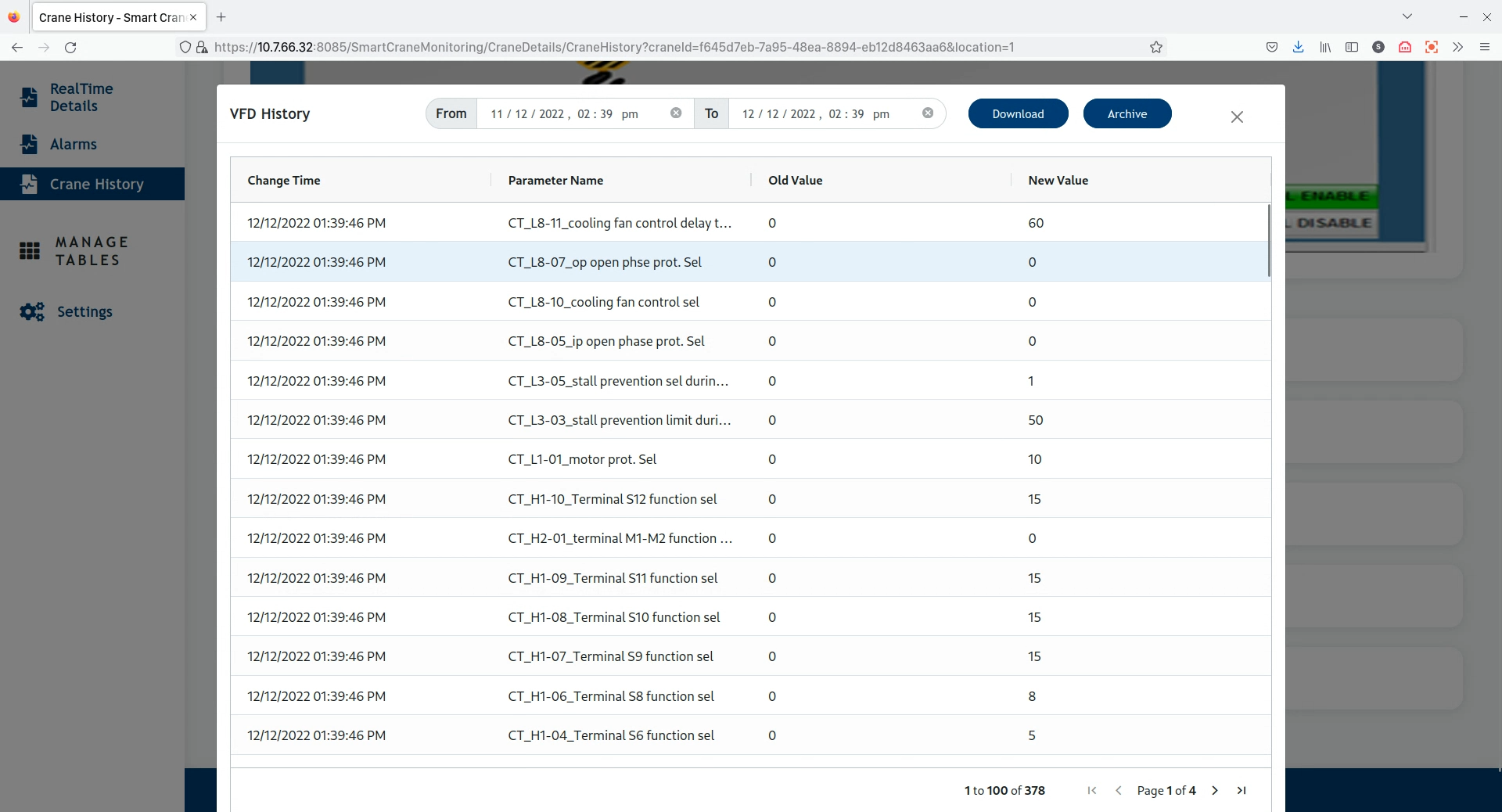Screen dimensions: 1502x812
Task: Open Manage Tables grid icon
Action: [30, 251]
